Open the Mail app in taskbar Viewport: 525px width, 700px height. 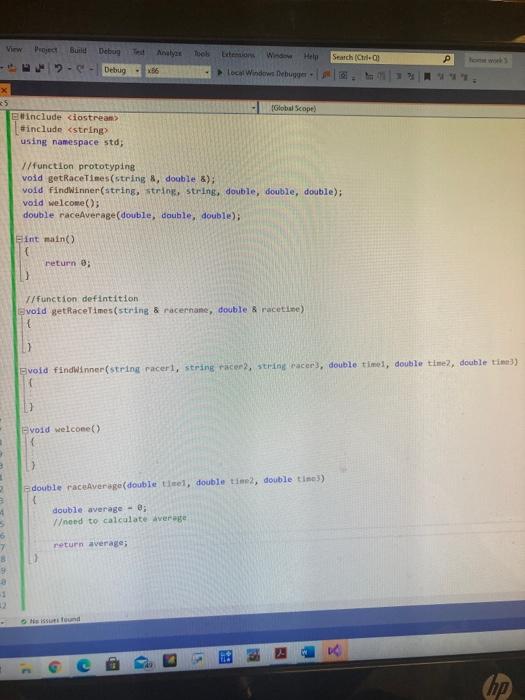click(142, 662)
